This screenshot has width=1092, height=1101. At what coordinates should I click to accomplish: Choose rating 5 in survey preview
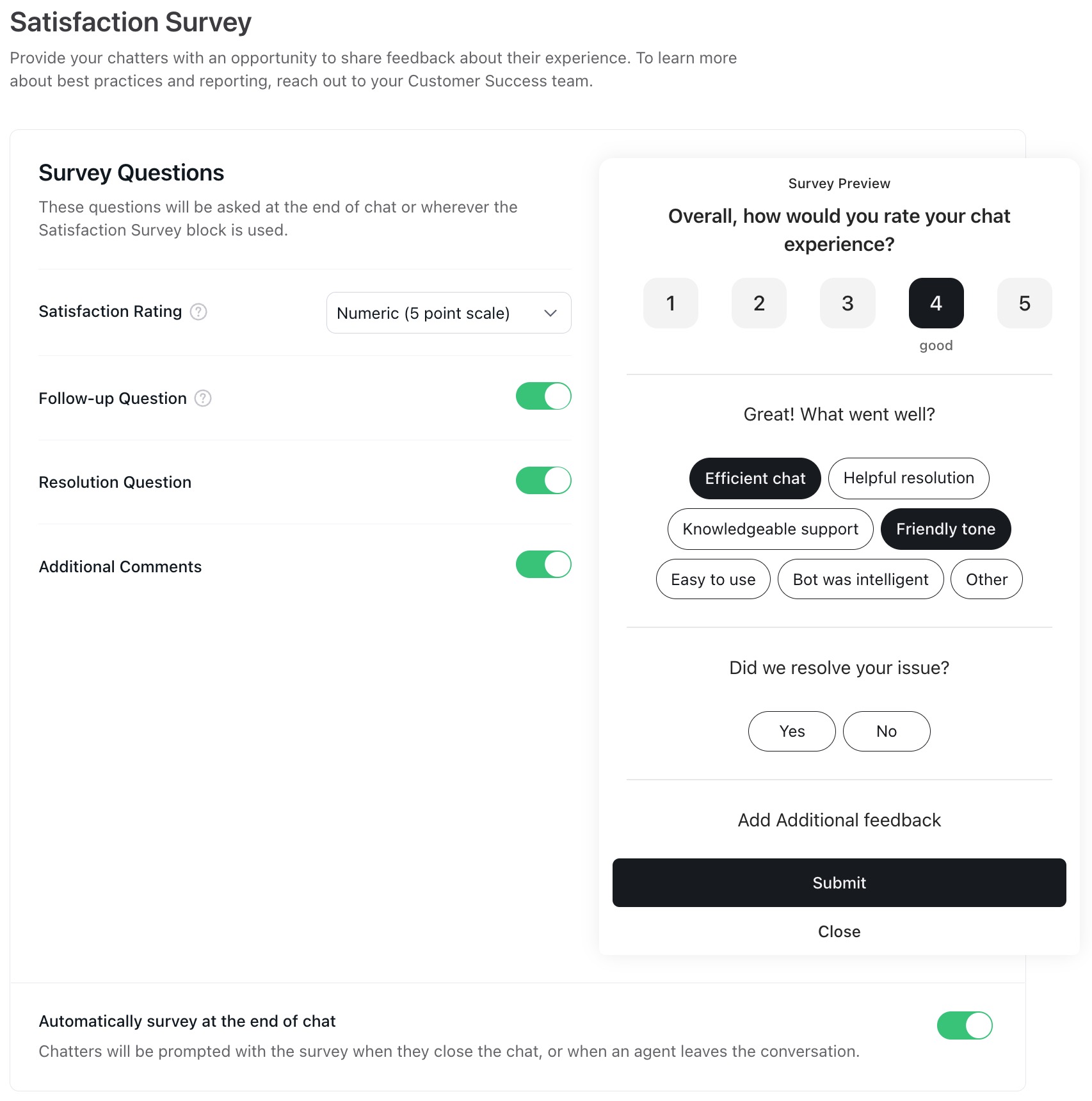click(x=1024, y=303)
